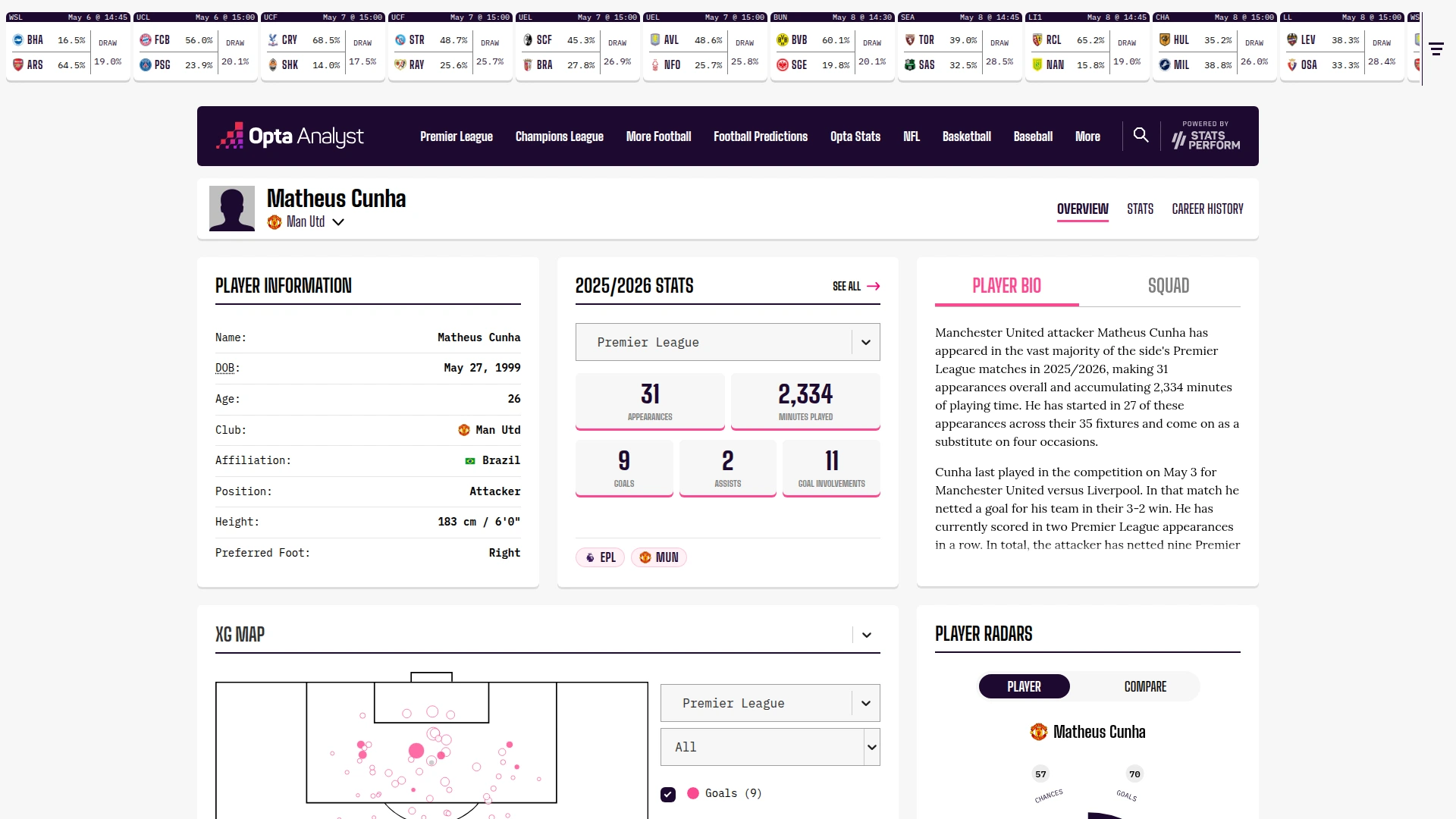Viewport: 1456px width, 819px height.
Task: Switch to the Overview tab
Action: click(1083, 209)
